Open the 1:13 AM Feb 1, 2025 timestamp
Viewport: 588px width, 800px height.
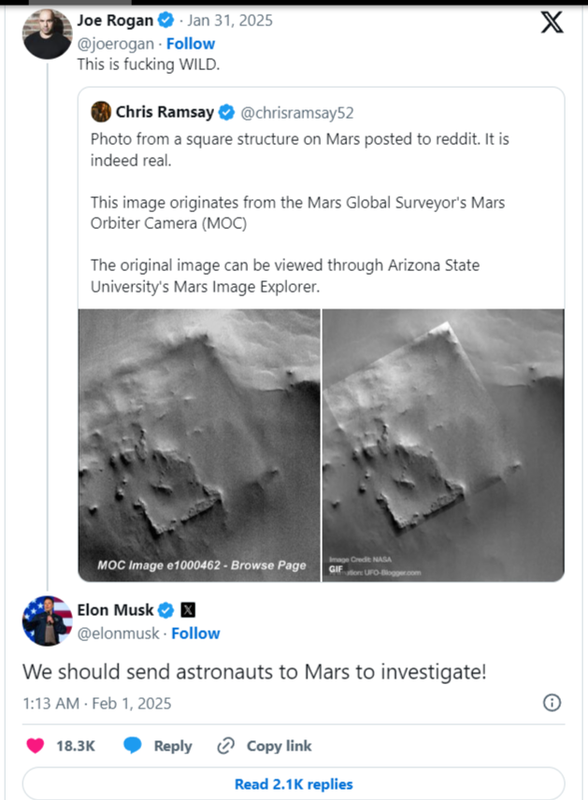click(x=97, y=703)
